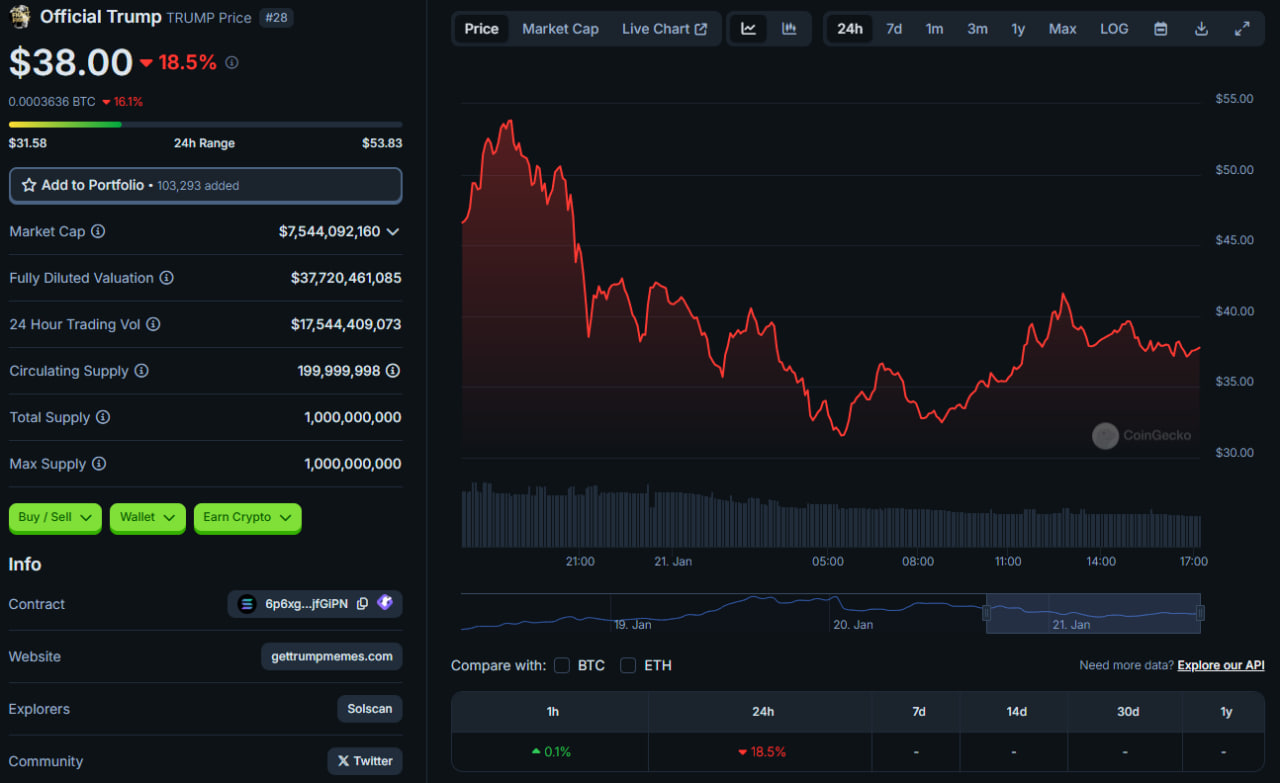Click the Official Trump coin logo
The image size is (1280, 783).
tap(20, 16)
